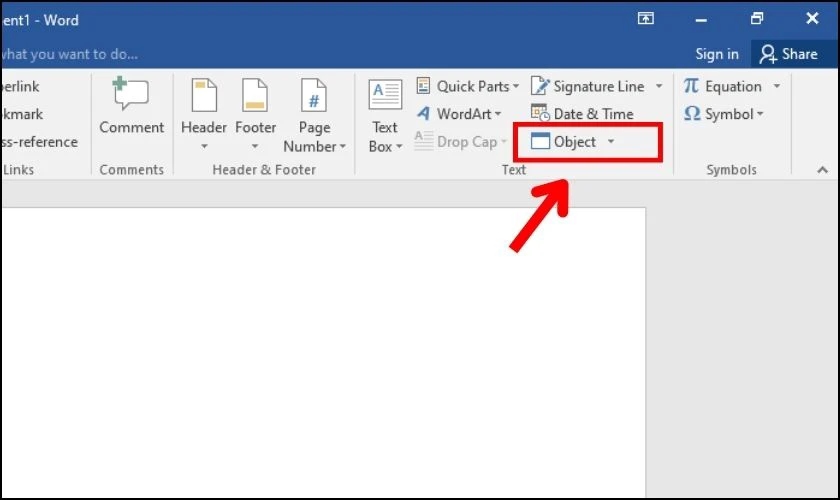Click the Date & Time icon
840x500 pixels.
click(x=540, y=113)
